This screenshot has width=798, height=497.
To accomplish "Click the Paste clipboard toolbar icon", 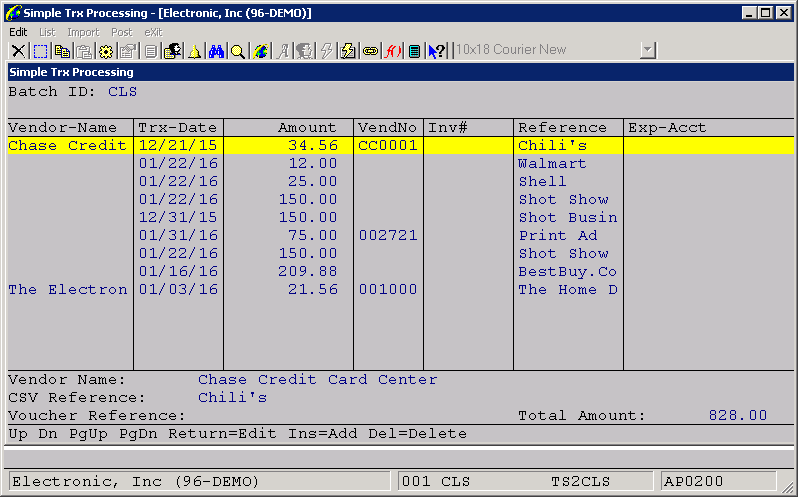I will [84, 51].
